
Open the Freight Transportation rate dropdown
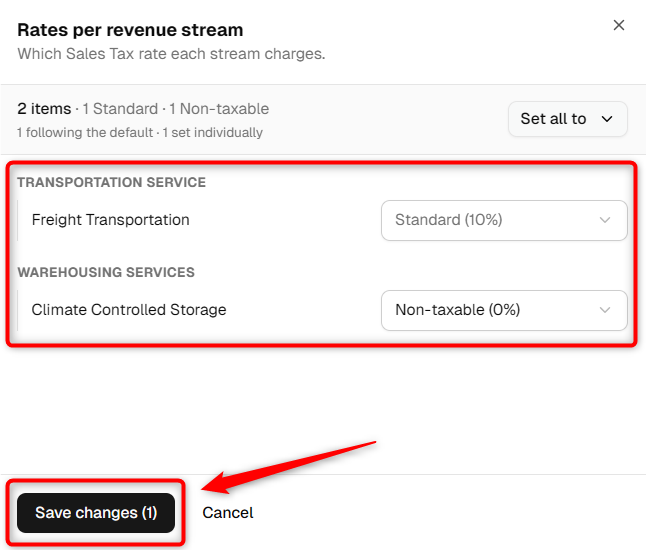tap(504, 220)
